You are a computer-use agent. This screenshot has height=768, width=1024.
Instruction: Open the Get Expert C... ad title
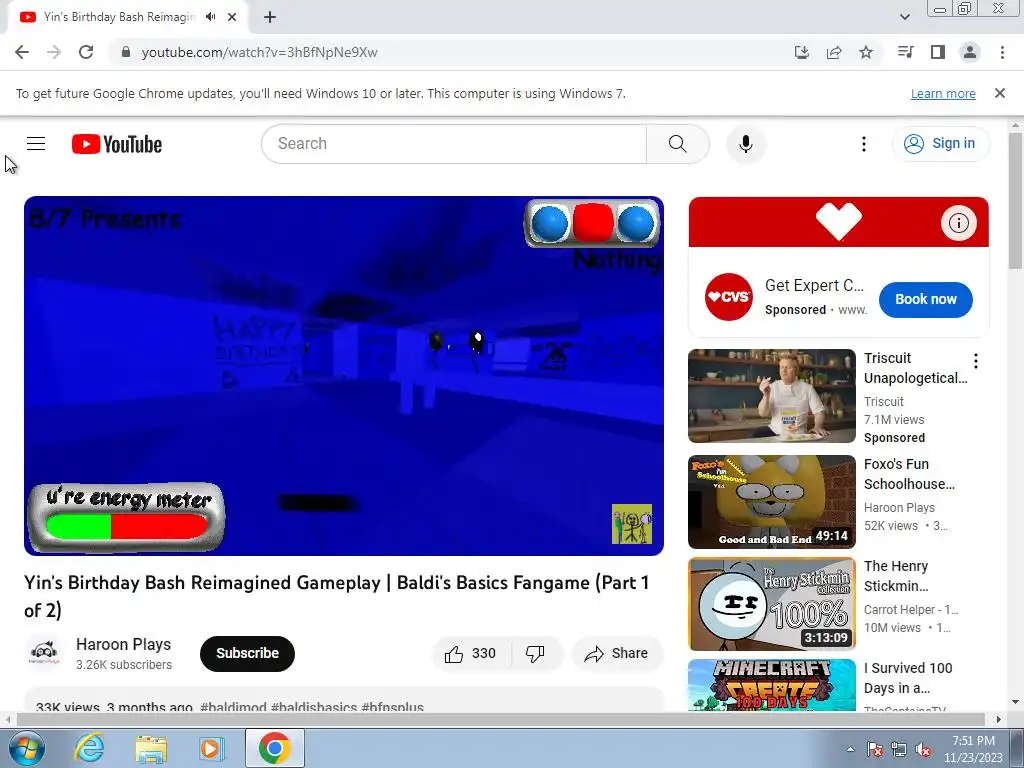(x=814, y=285)
